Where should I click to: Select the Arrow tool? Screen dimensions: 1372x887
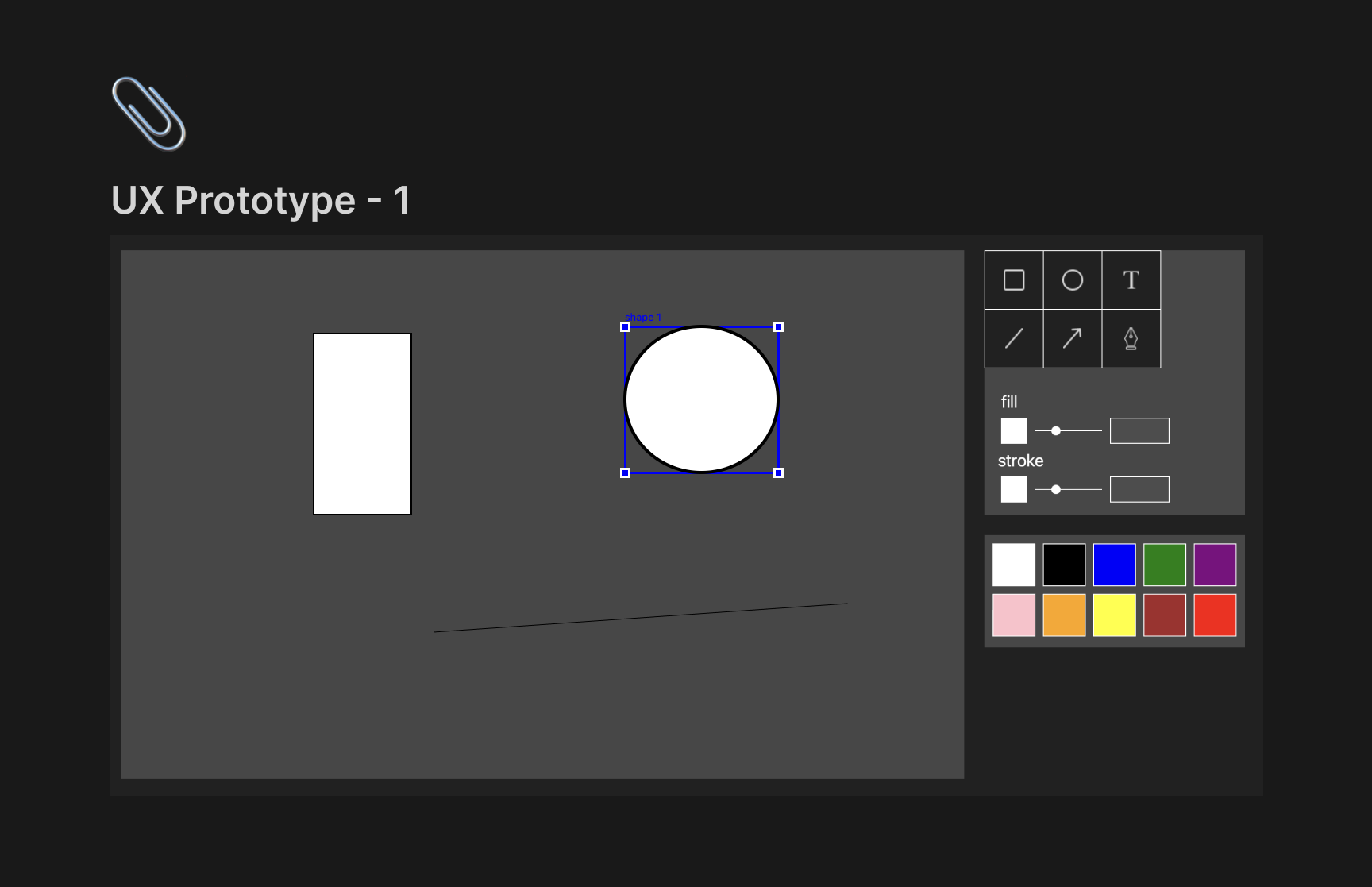[x=1073, y=339]
